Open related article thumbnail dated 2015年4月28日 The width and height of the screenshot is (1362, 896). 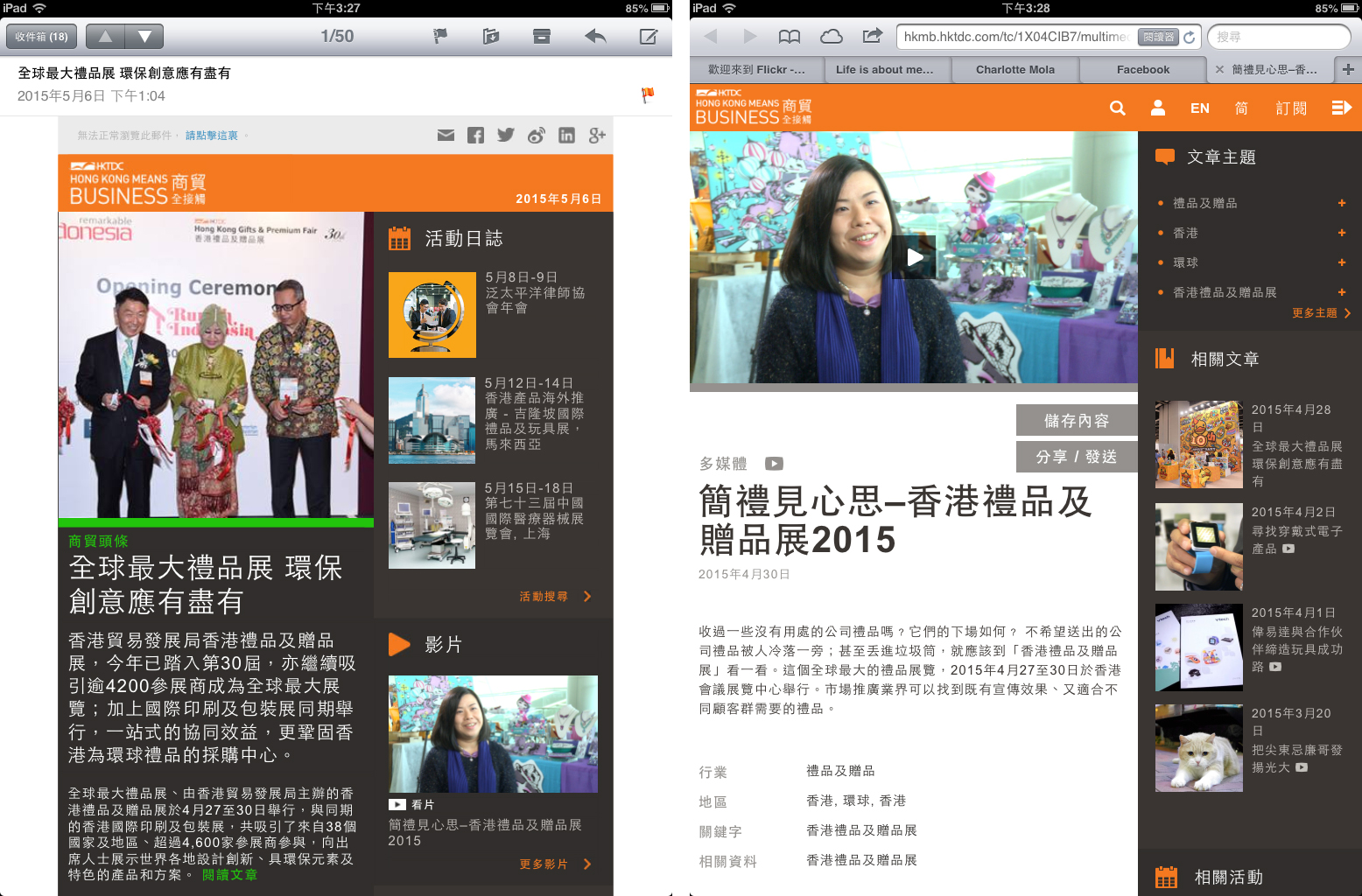pyautogui.click(x=1199, y=444)
